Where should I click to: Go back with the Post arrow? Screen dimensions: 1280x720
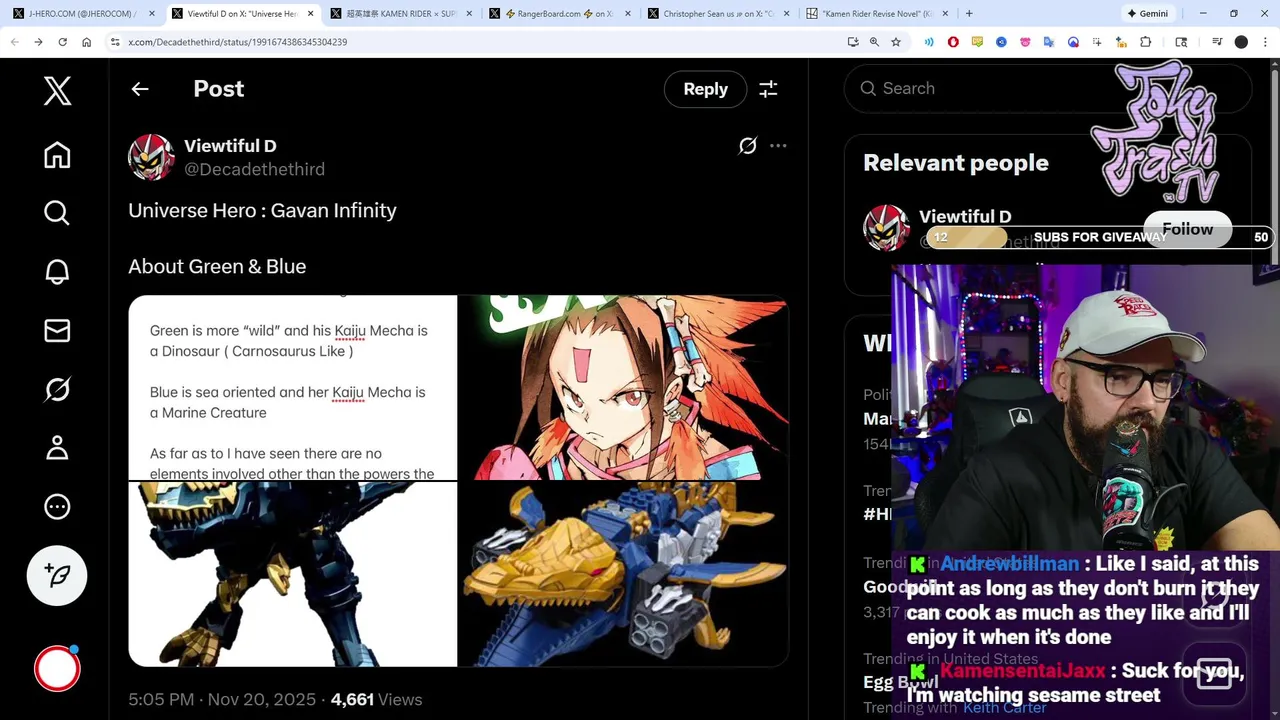140,89
